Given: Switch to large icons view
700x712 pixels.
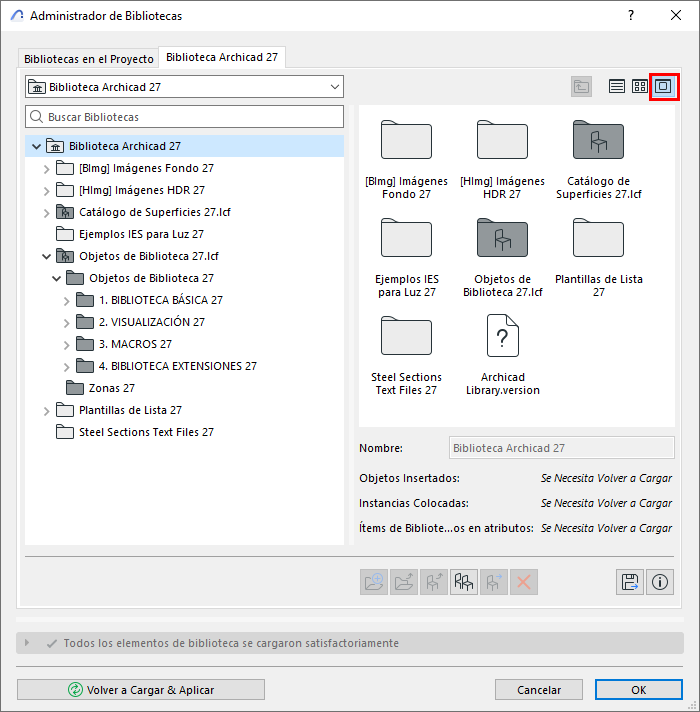Looking at the screenshot, I should click(x=664, y=86).
